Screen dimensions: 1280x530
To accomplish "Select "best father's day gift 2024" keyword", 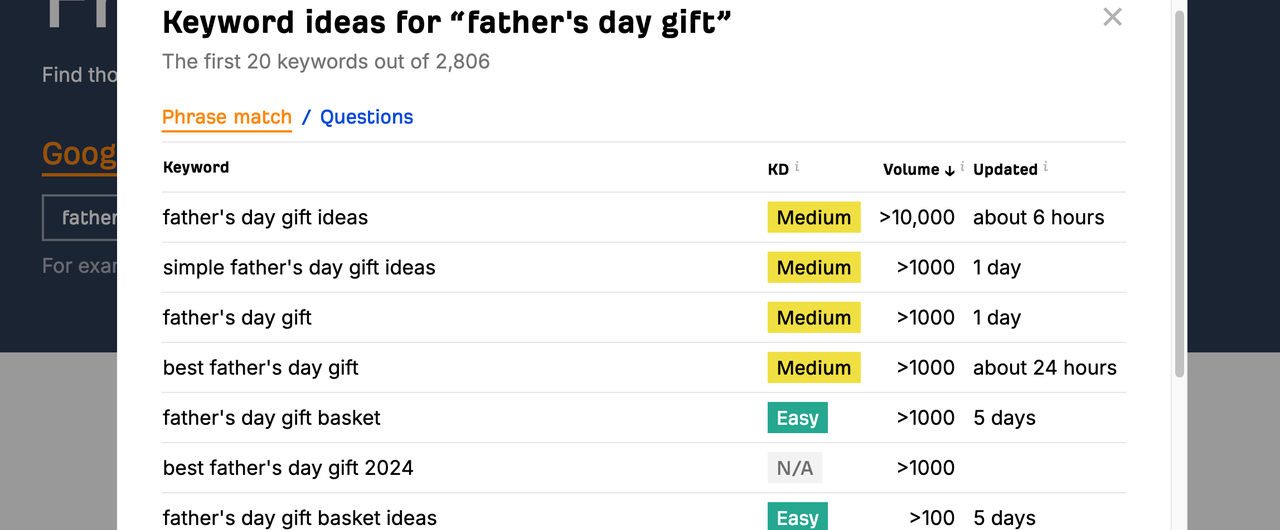I will (288, 468).
